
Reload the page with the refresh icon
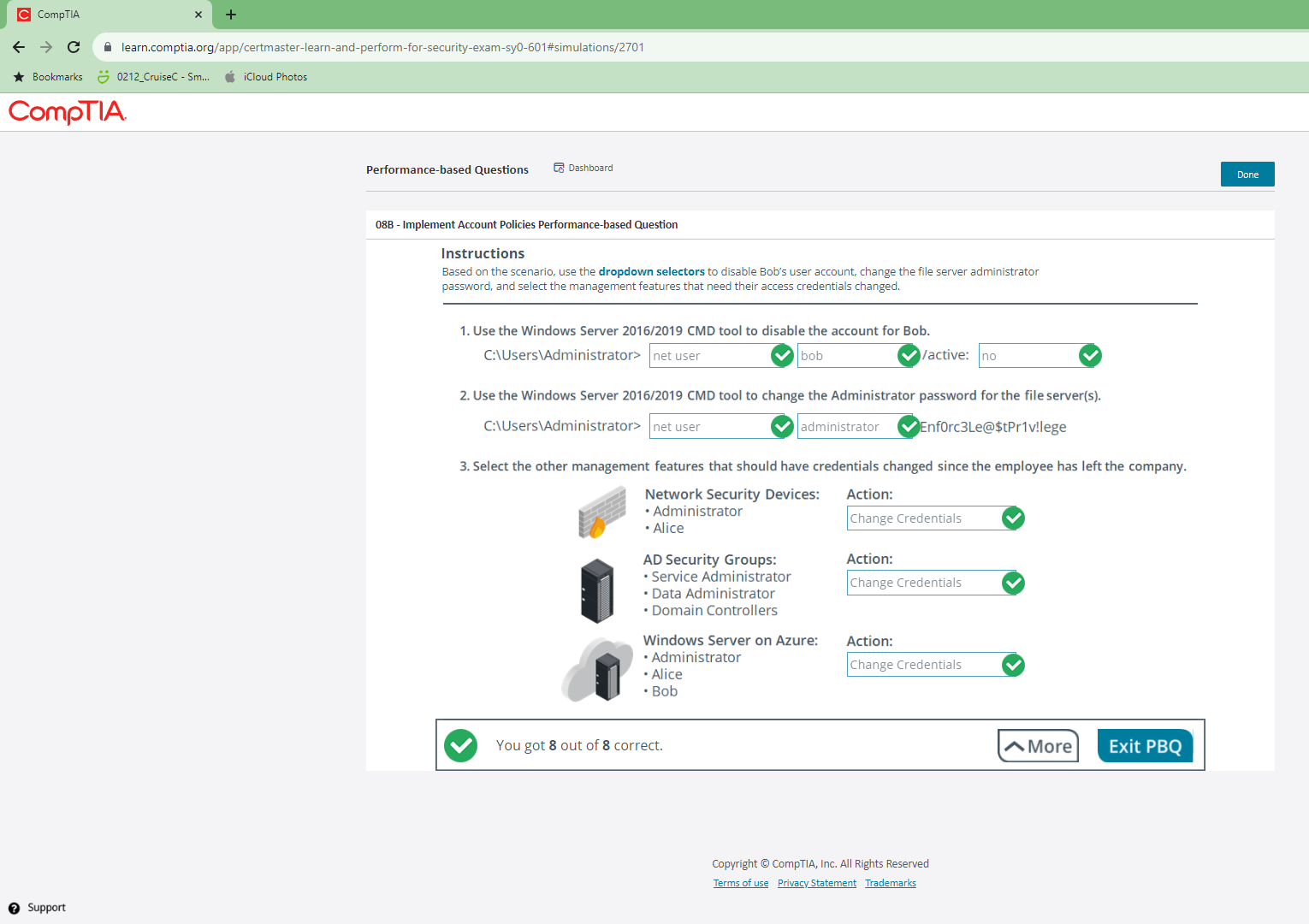tap(74, 47)
